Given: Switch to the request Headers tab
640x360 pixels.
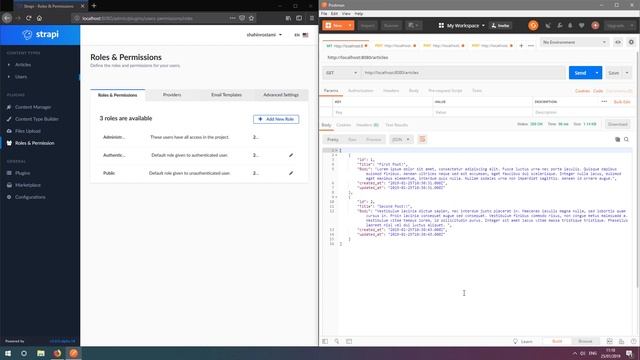Looking at the screenshot, I should [x=391, y=91].
